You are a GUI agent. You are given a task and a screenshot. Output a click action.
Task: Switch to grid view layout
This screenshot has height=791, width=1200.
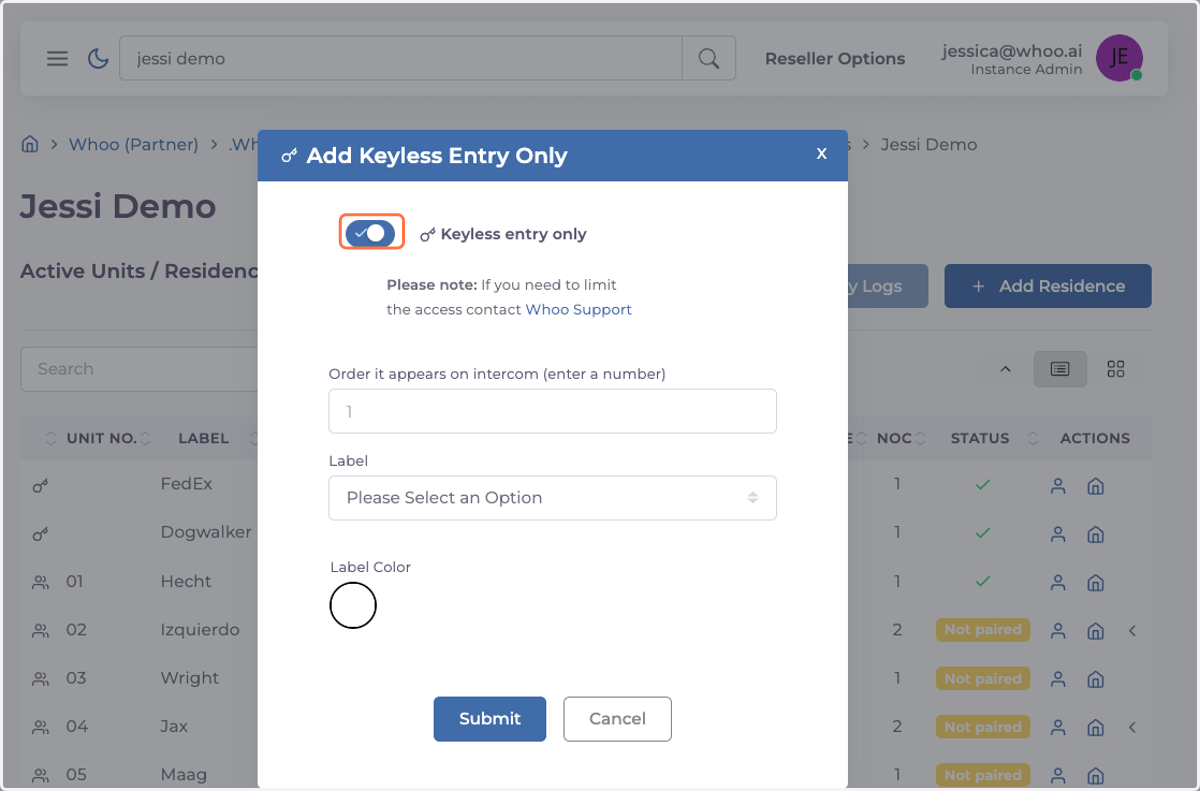point(1116,369)
